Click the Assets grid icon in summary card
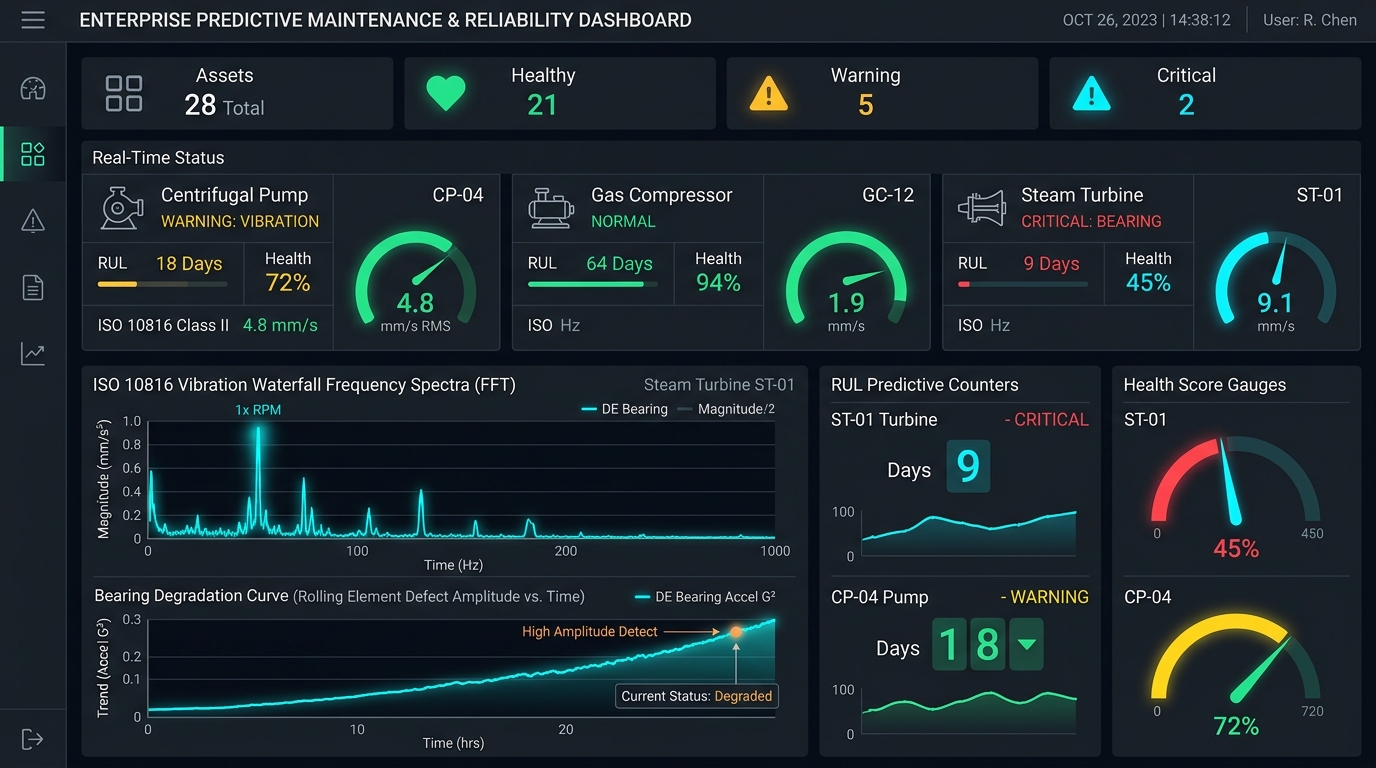 pyautogui.click(x=124, y=93)
